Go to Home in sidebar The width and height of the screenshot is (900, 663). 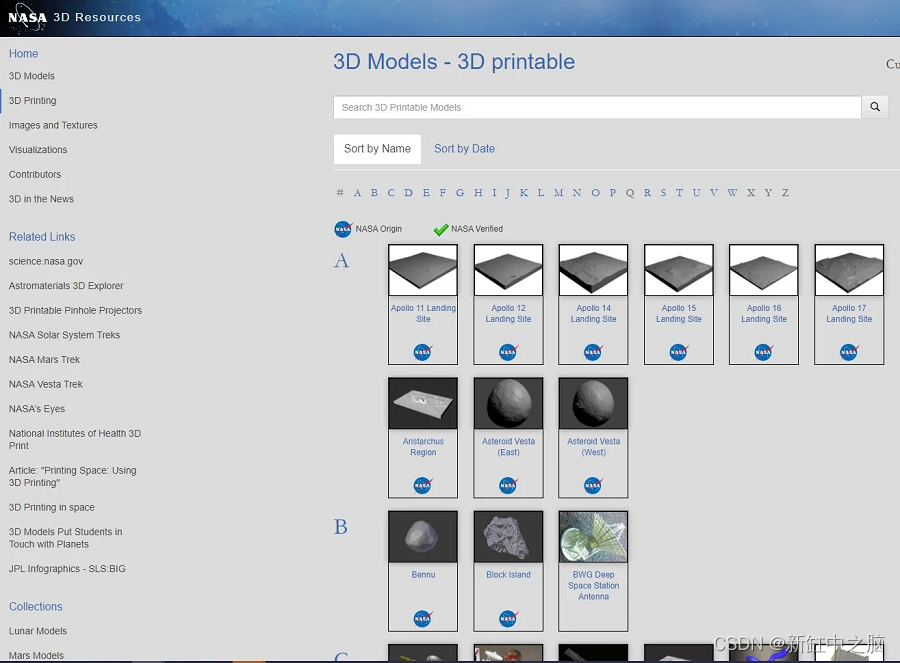tap(24, 53)
